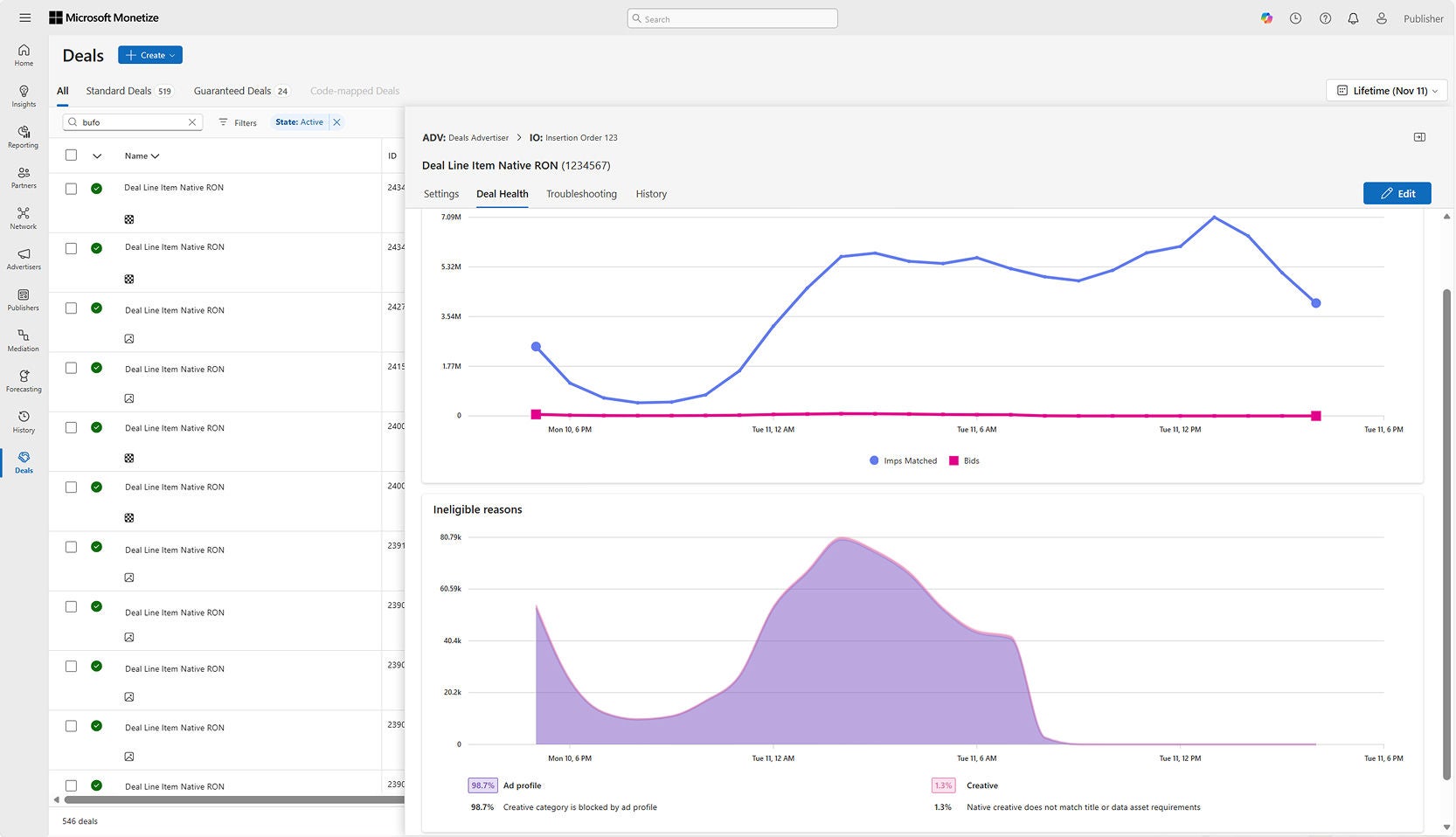
Task: Check the select-all deals checkbox
Action: pyautogui.click(x=71, y=154)
